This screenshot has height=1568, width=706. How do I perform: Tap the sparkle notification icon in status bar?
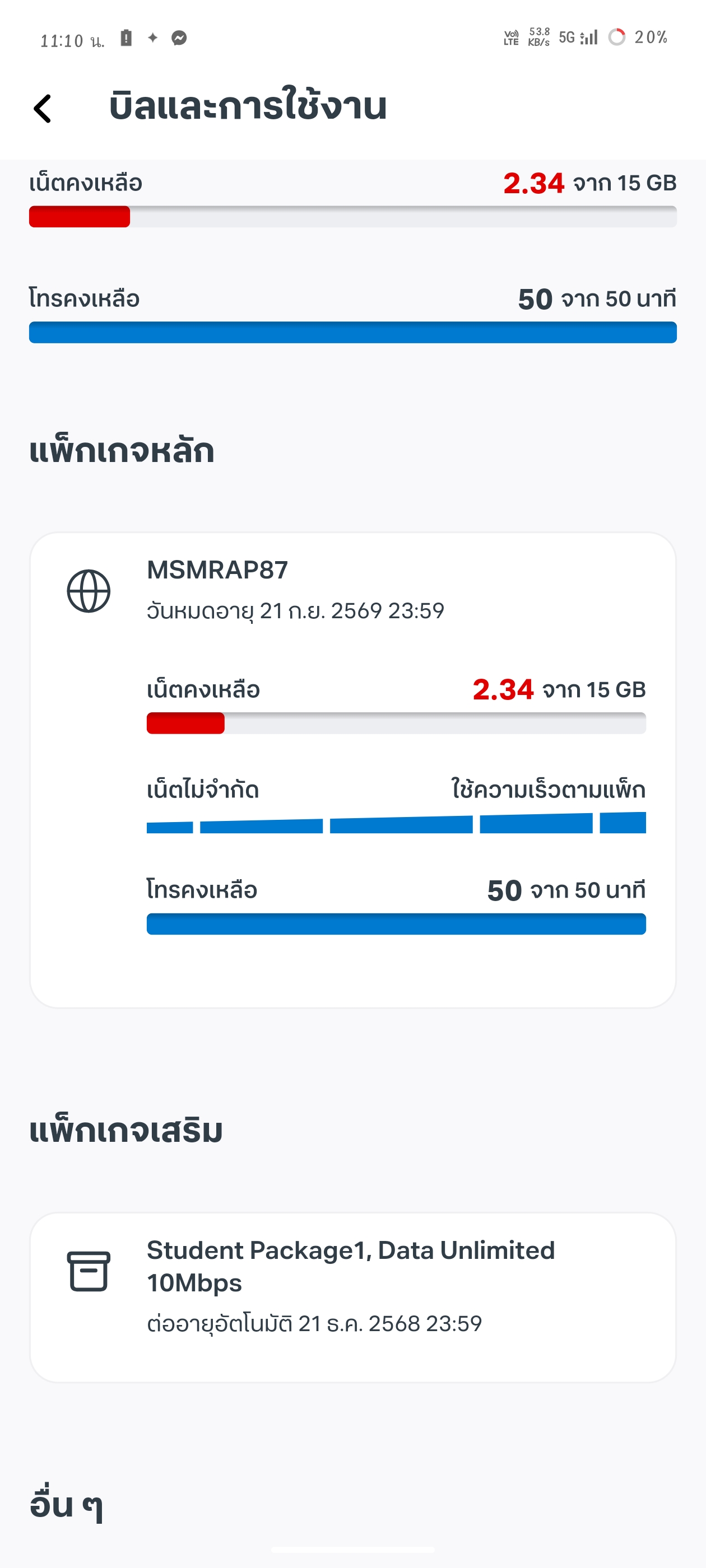click(153, 38)
